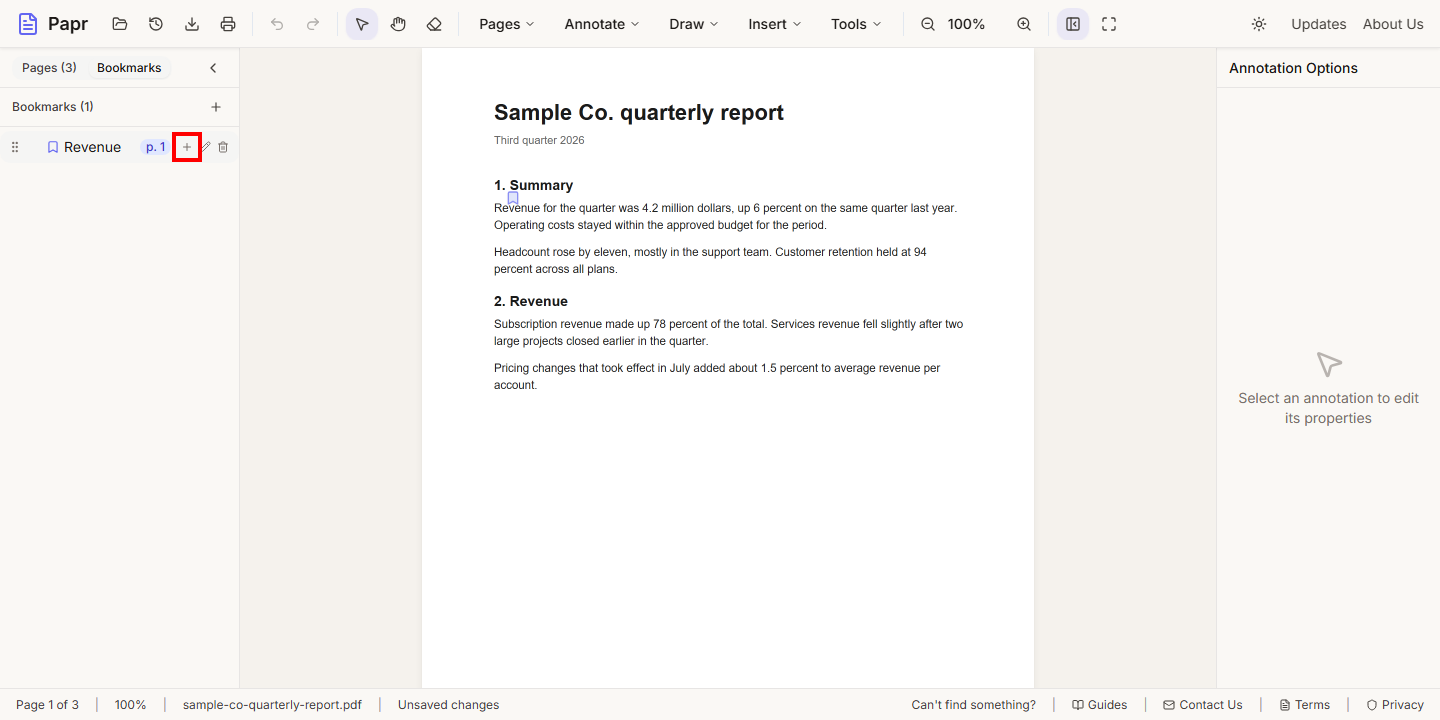Switch to the Pages (3) tab
The width and height of the screenshot is (1440, 720).
point(49,68)
